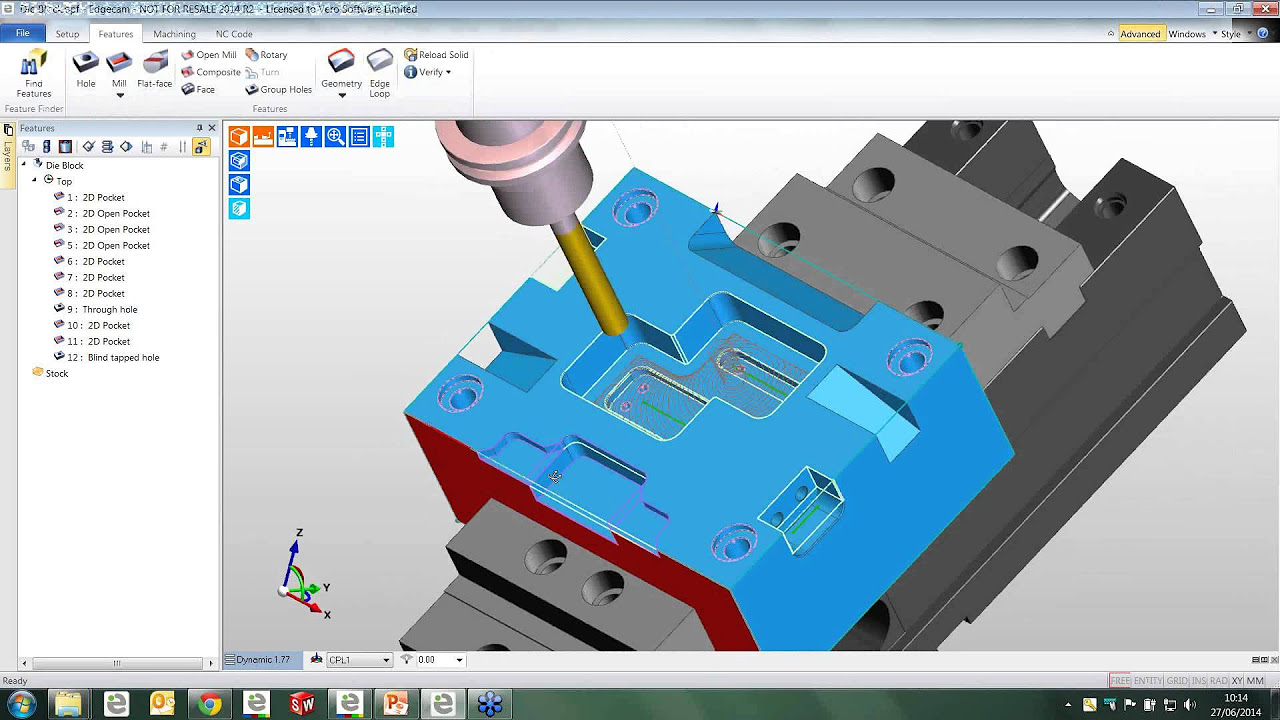Open PowerPoint from the taskbar
1280x720 pixels.
click(x=396, y=704)
